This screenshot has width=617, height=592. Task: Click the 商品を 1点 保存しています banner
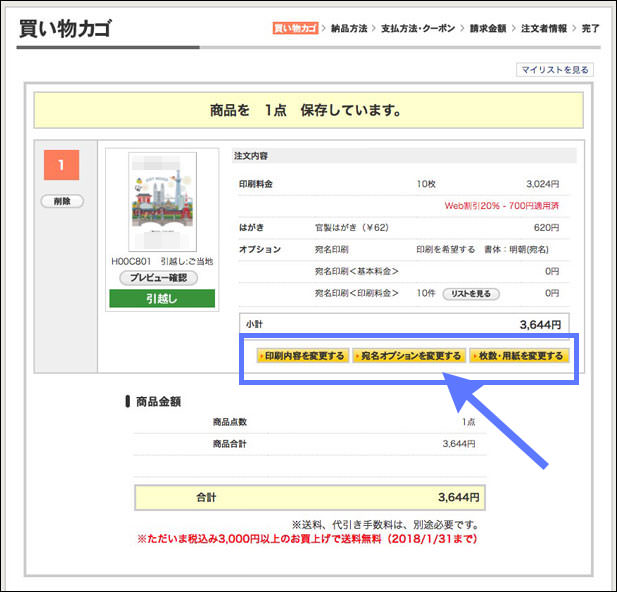(x=308, y=110)
